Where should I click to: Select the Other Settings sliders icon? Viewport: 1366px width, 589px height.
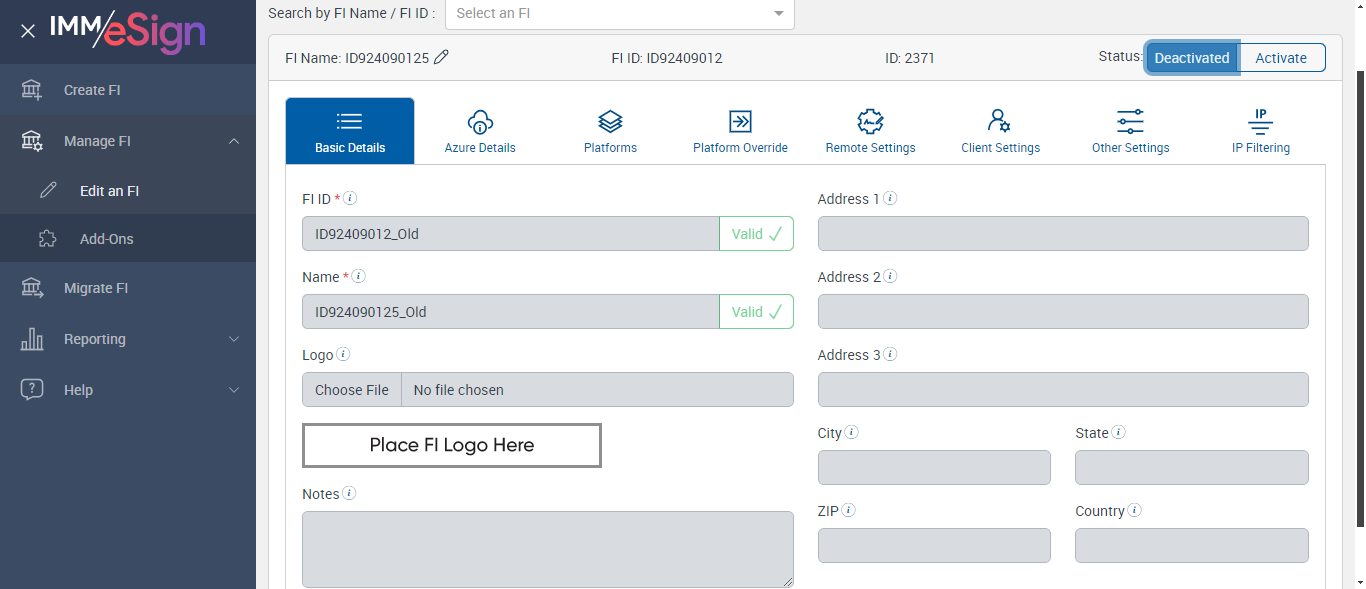coord(1130,122)
